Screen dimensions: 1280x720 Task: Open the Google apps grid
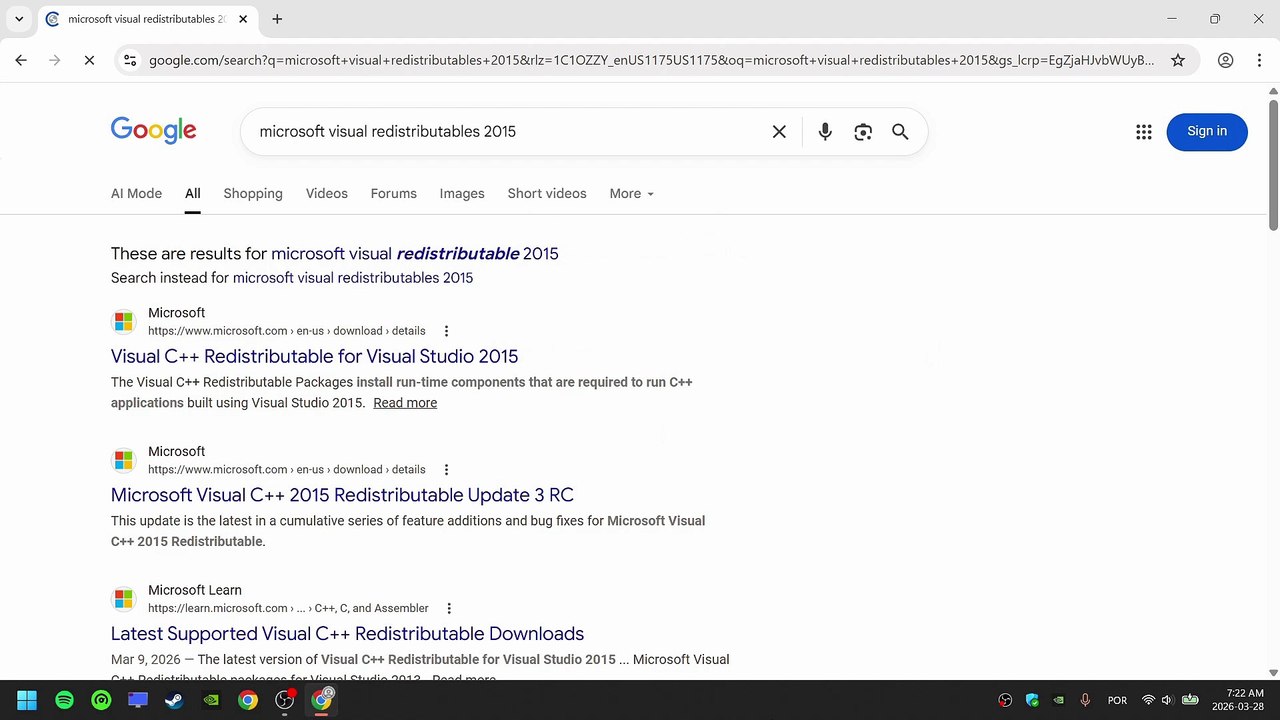pos(1144,131)
